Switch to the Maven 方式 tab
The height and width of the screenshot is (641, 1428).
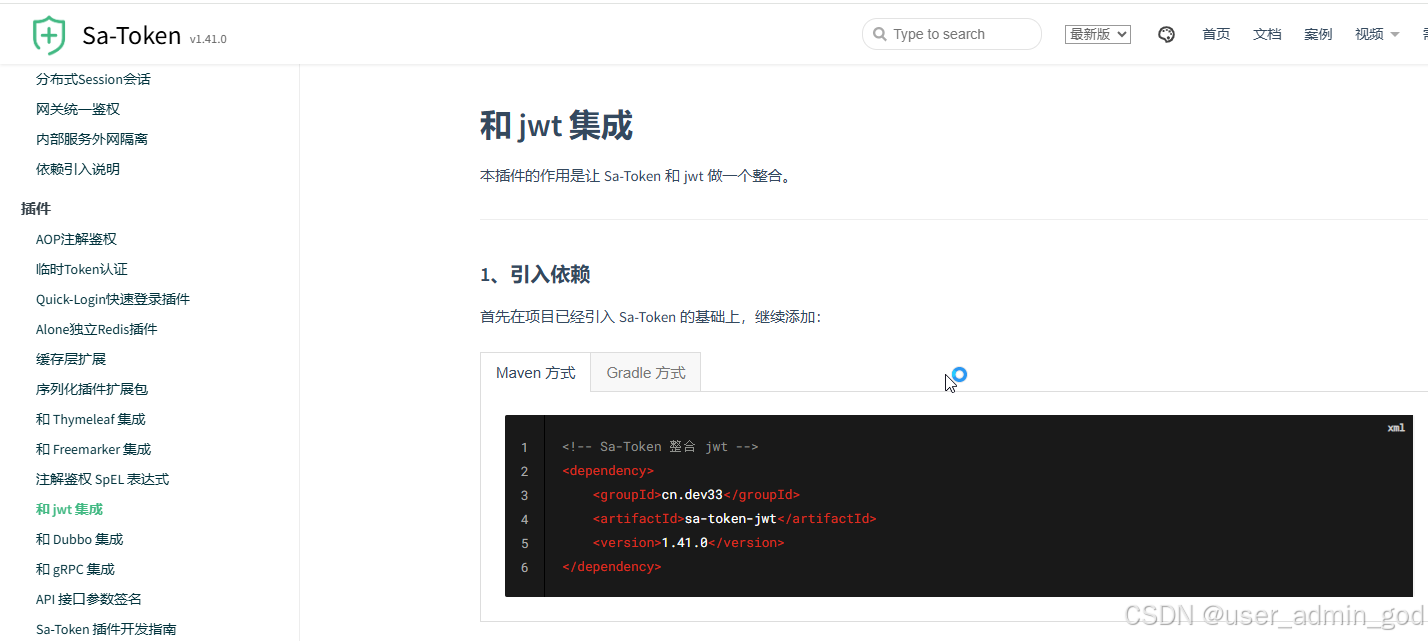tap(536, 372)
